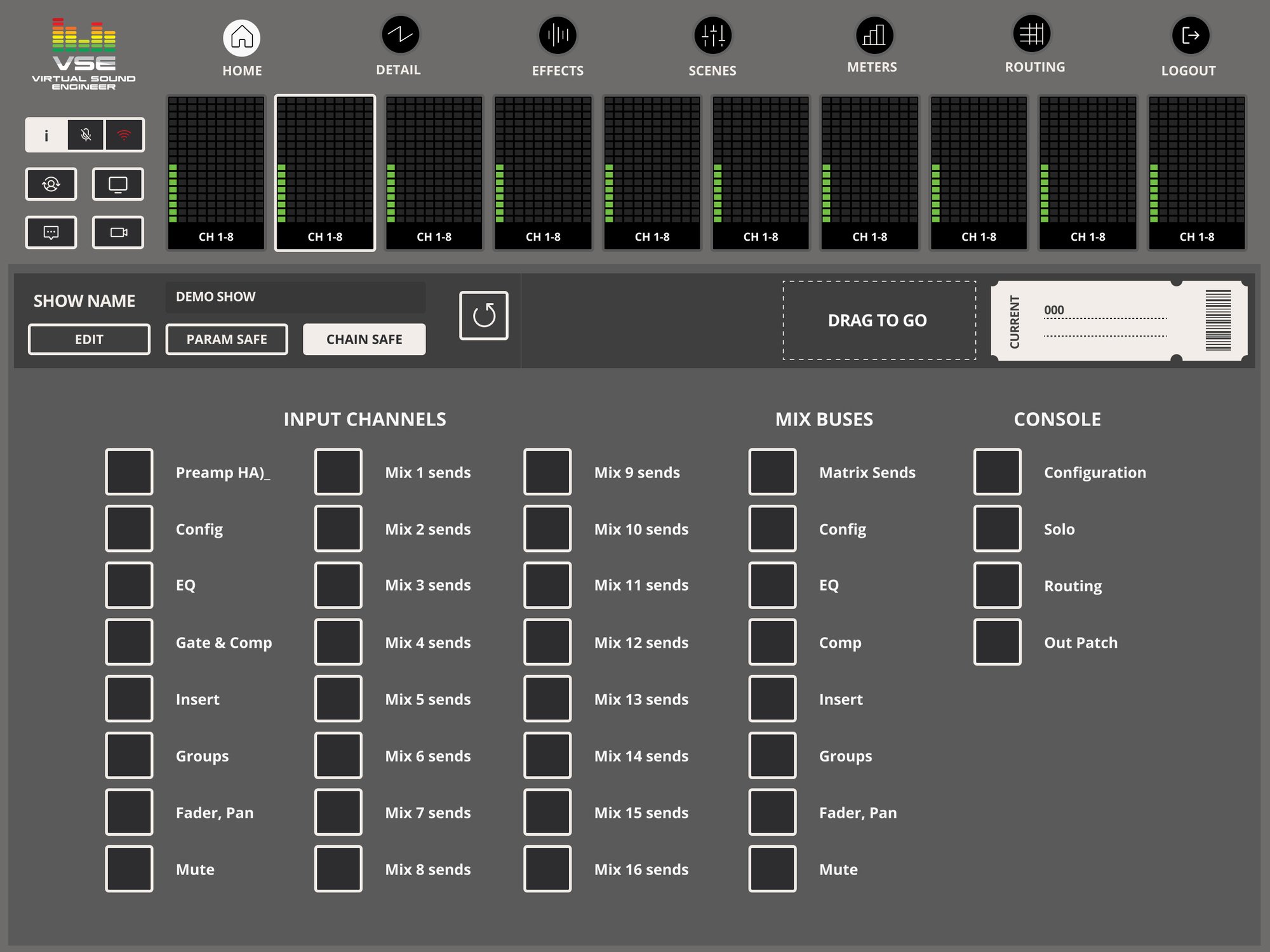The height and width of the screenshot is (952, 1270).
Task: Tick the Matrix Sends mix bus checkbox
Action: [772, 472]
